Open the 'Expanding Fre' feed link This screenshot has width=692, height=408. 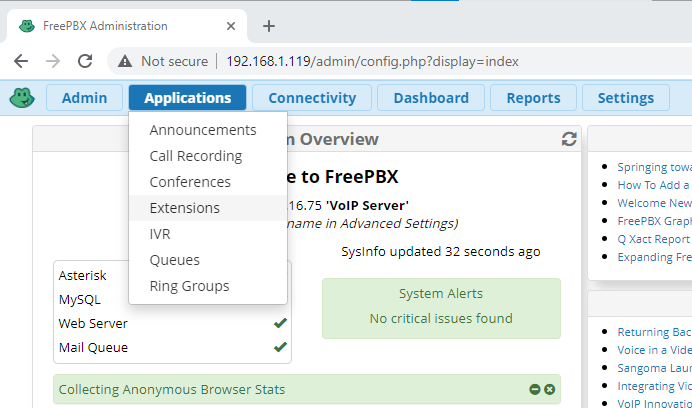pyautogui.click(x=654, y=257)
